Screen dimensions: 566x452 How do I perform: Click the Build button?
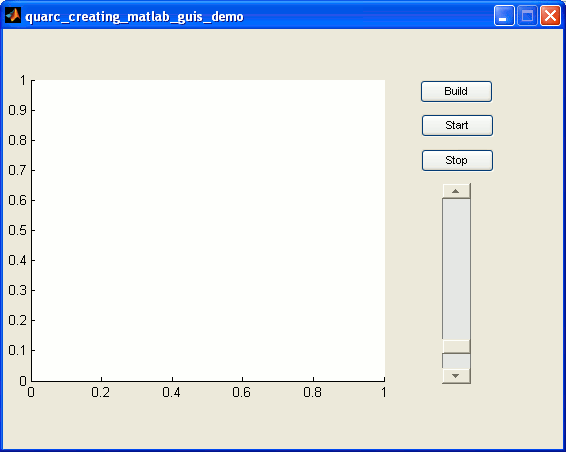(x=456, y=91)
